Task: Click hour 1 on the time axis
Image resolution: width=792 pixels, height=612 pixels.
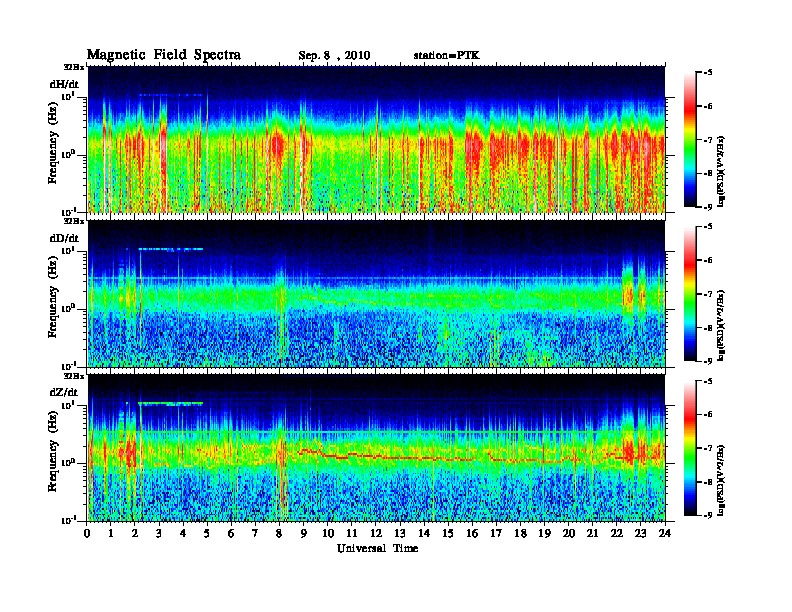Action: coord(111,533)
